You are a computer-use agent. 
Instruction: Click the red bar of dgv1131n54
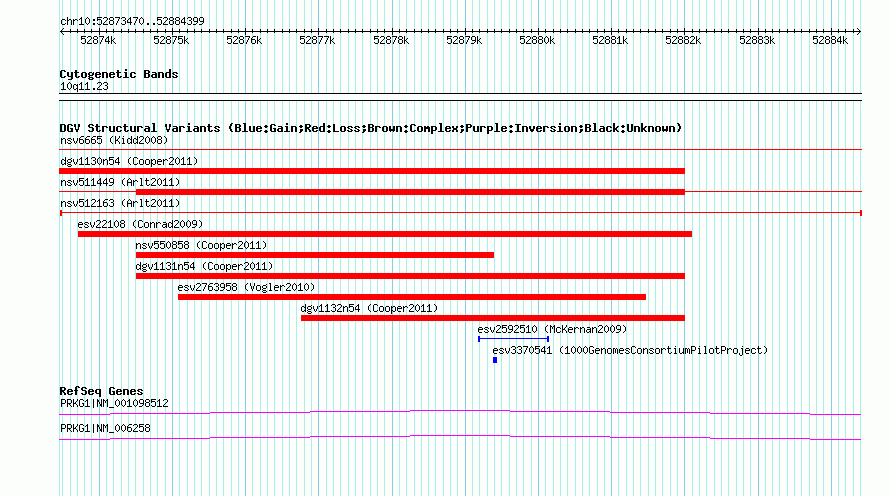pyautogui.click(x=410, y=276)
